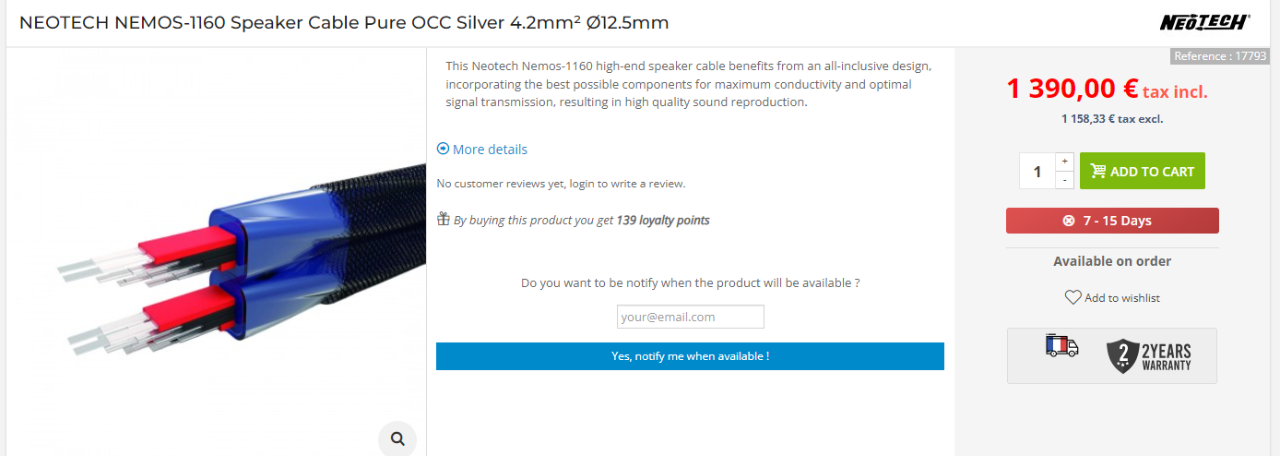Screen dimensions: 1280x456
Task: Decrease quantity with the minus stepper
Action: 1064,180
